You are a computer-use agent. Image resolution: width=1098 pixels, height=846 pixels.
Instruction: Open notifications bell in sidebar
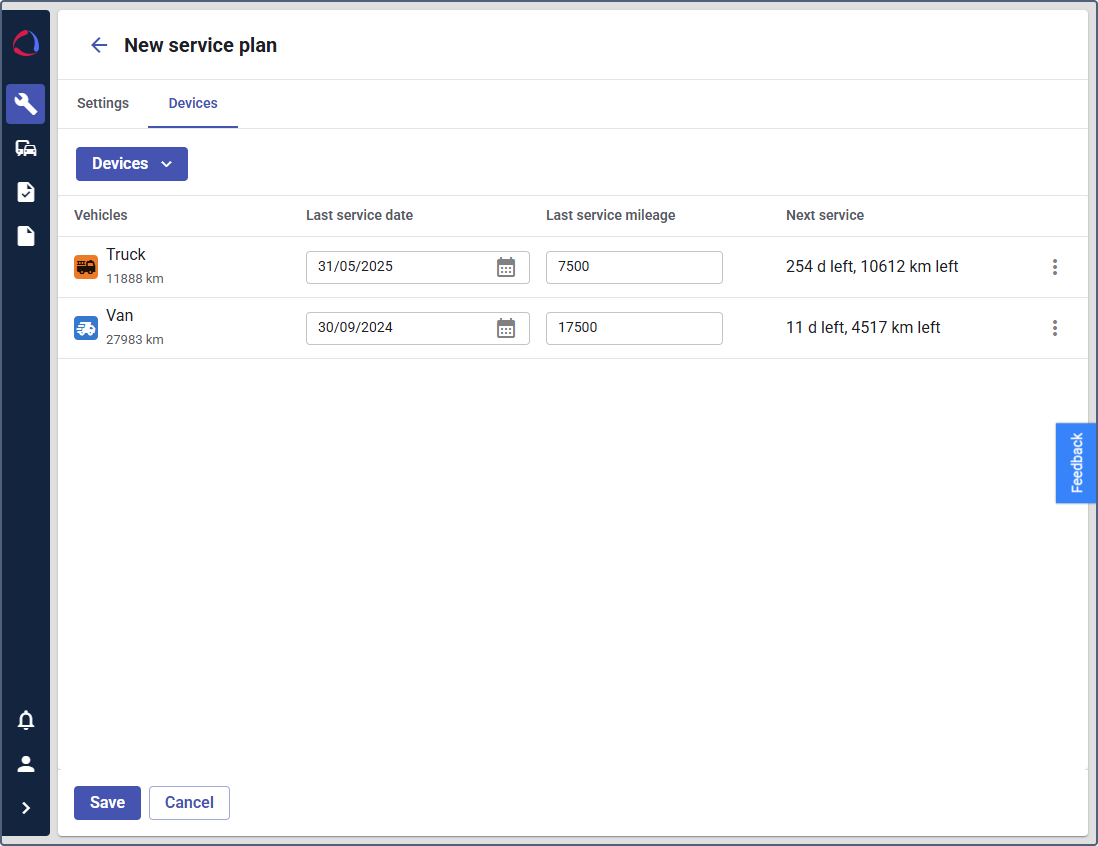(x=26, y=720)
